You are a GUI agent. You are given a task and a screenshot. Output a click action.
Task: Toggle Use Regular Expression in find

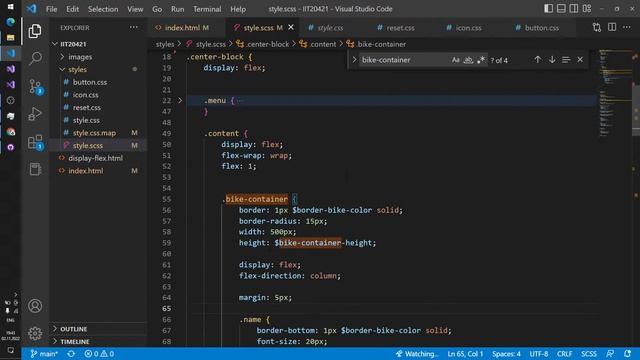[x=481, y=60]
